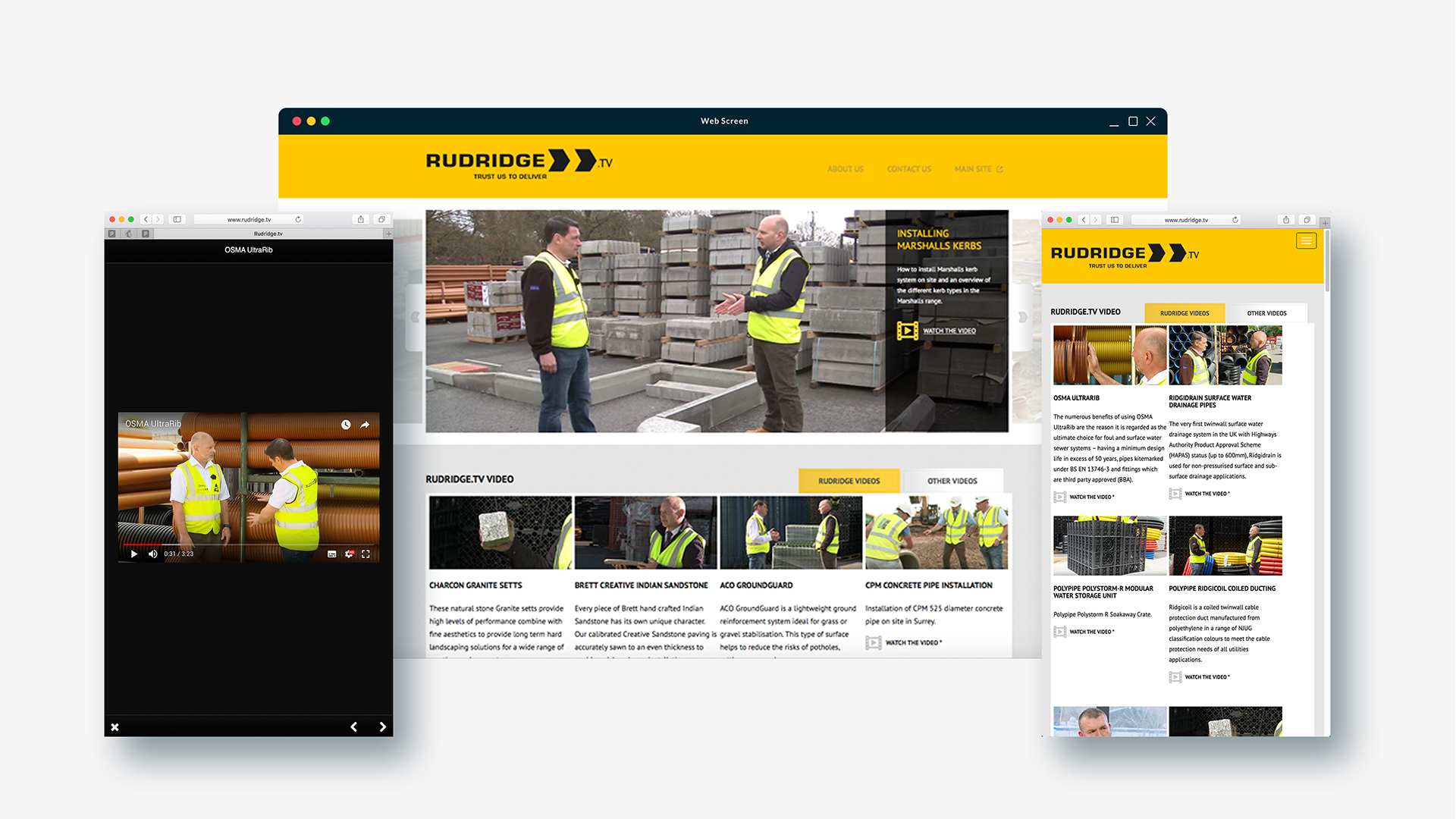Watch the video under Ridgicoil Coiled Ducting

click(1200, 677)
